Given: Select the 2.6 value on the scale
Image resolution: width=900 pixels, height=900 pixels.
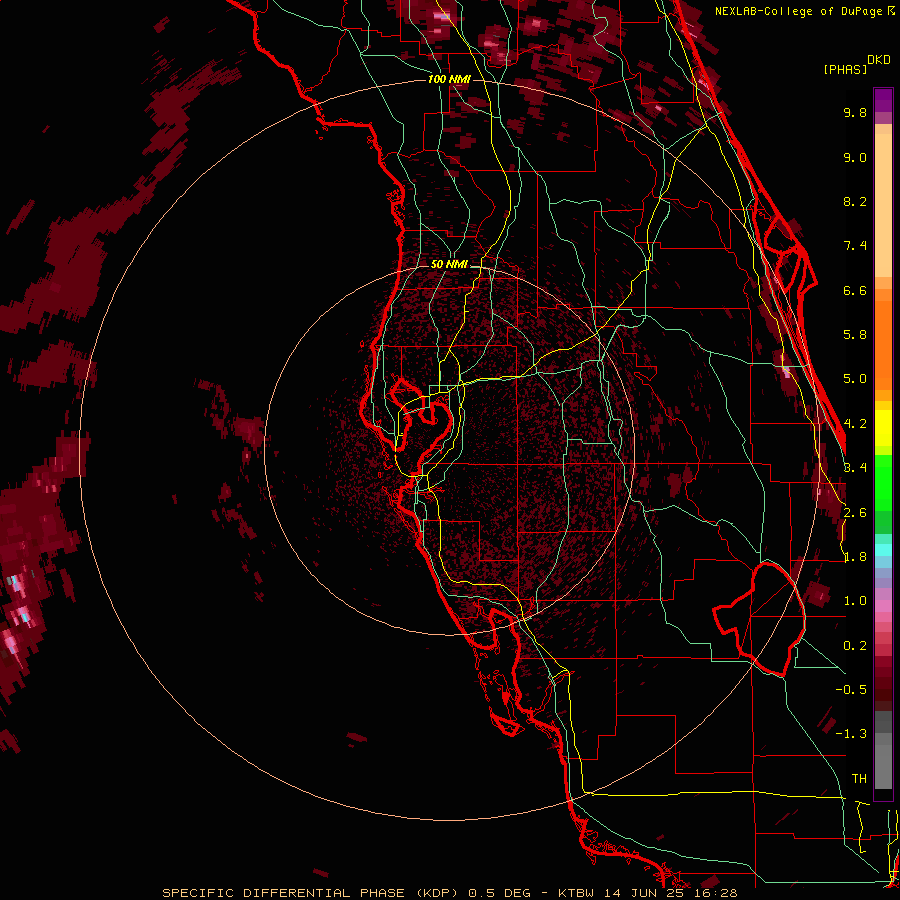Looking at the screenshot, I should [855, 513].
